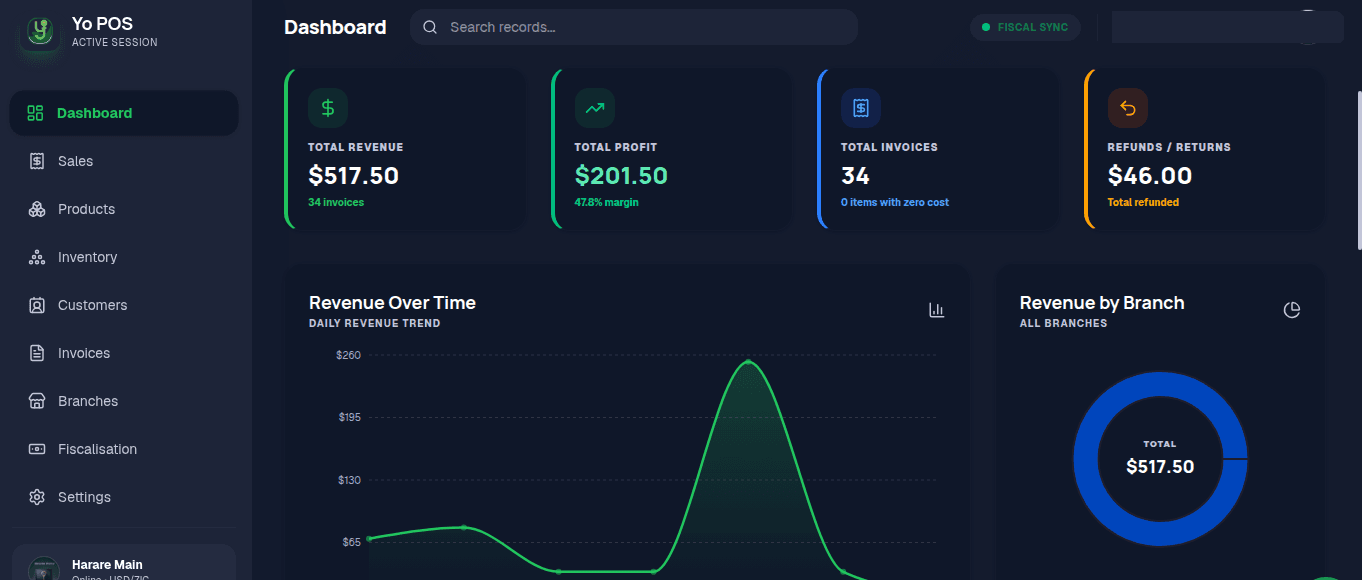1362x580 pixels.
Task: Click the Settings gear icon
Action: (37, 497)
